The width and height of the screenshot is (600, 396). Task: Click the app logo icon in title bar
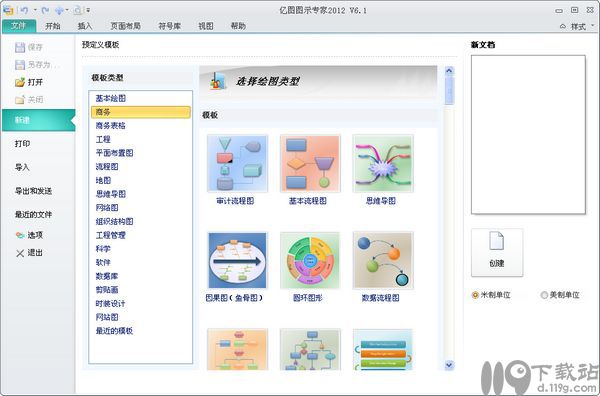pyautogui.click(x=8, y=10)
